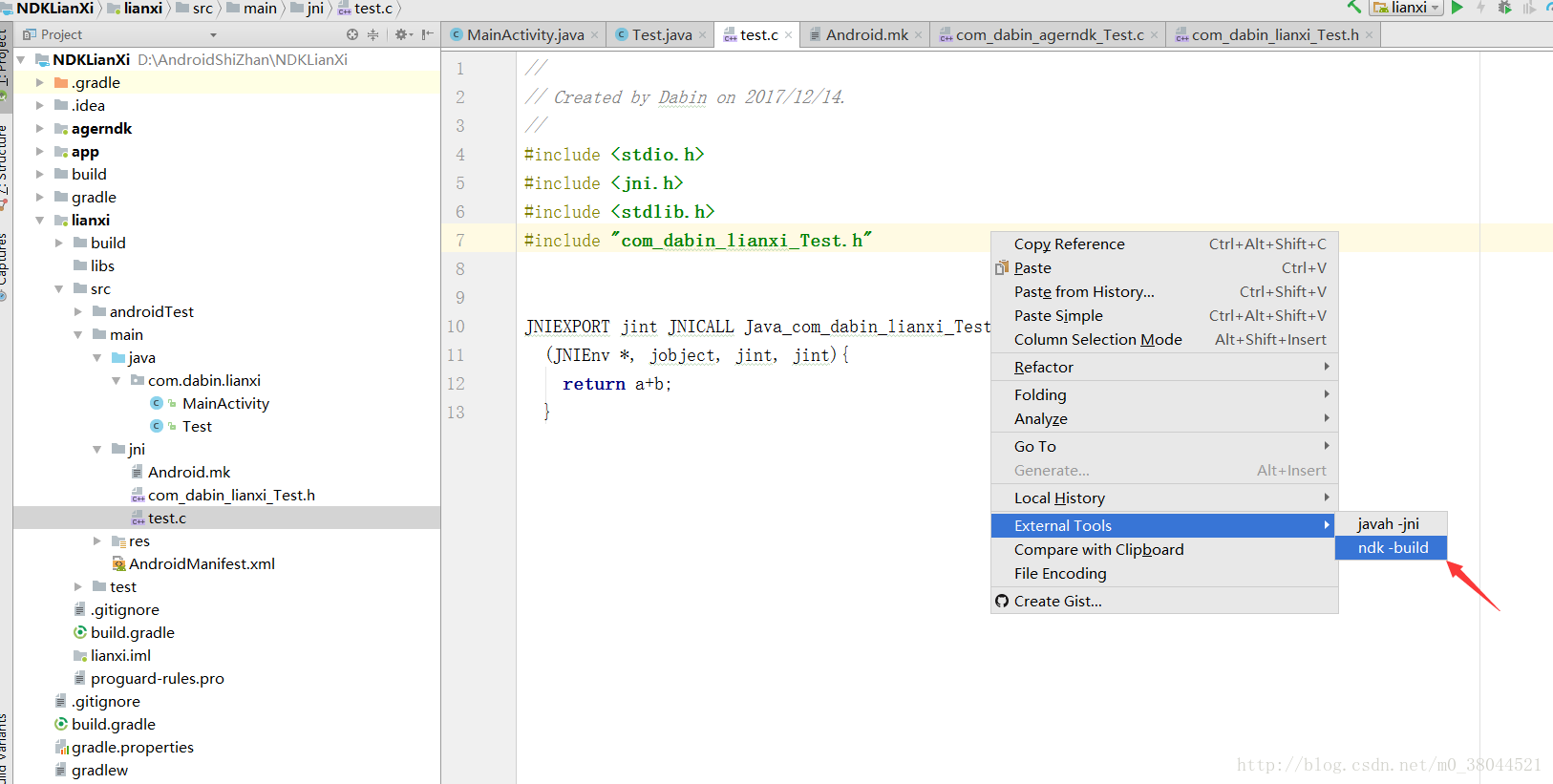This screenshot has width=1553, height=784.
Task: Open the Folding submenu
Action: [x=1164, y=394]
